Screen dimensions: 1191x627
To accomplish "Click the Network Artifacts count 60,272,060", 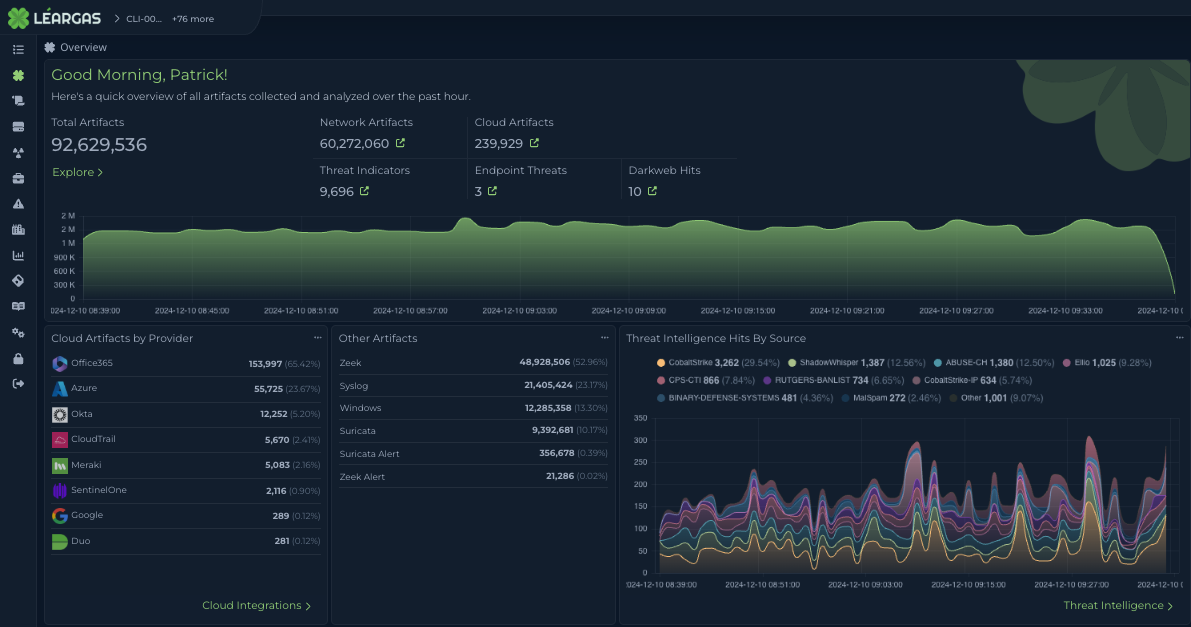I will pos(354,144).
